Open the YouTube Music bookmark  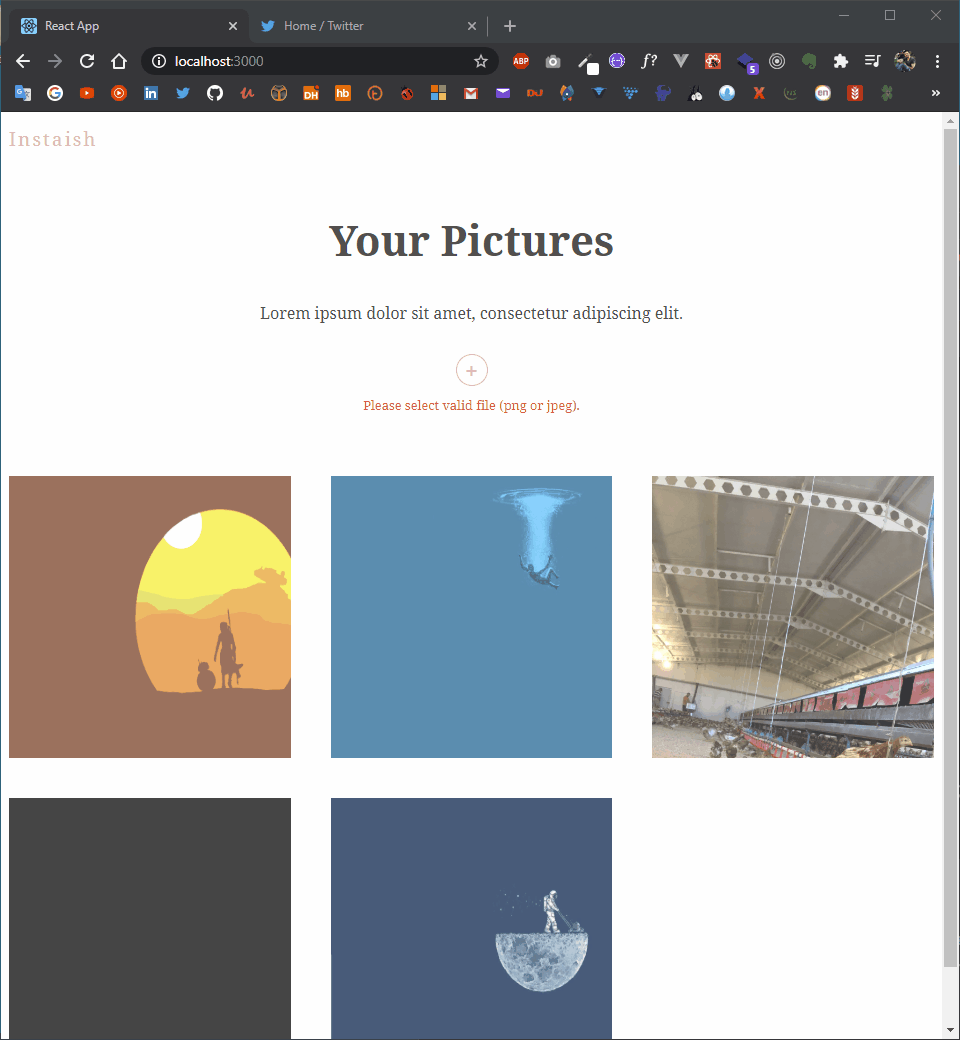pyautogui.click(x=119, y=93)
